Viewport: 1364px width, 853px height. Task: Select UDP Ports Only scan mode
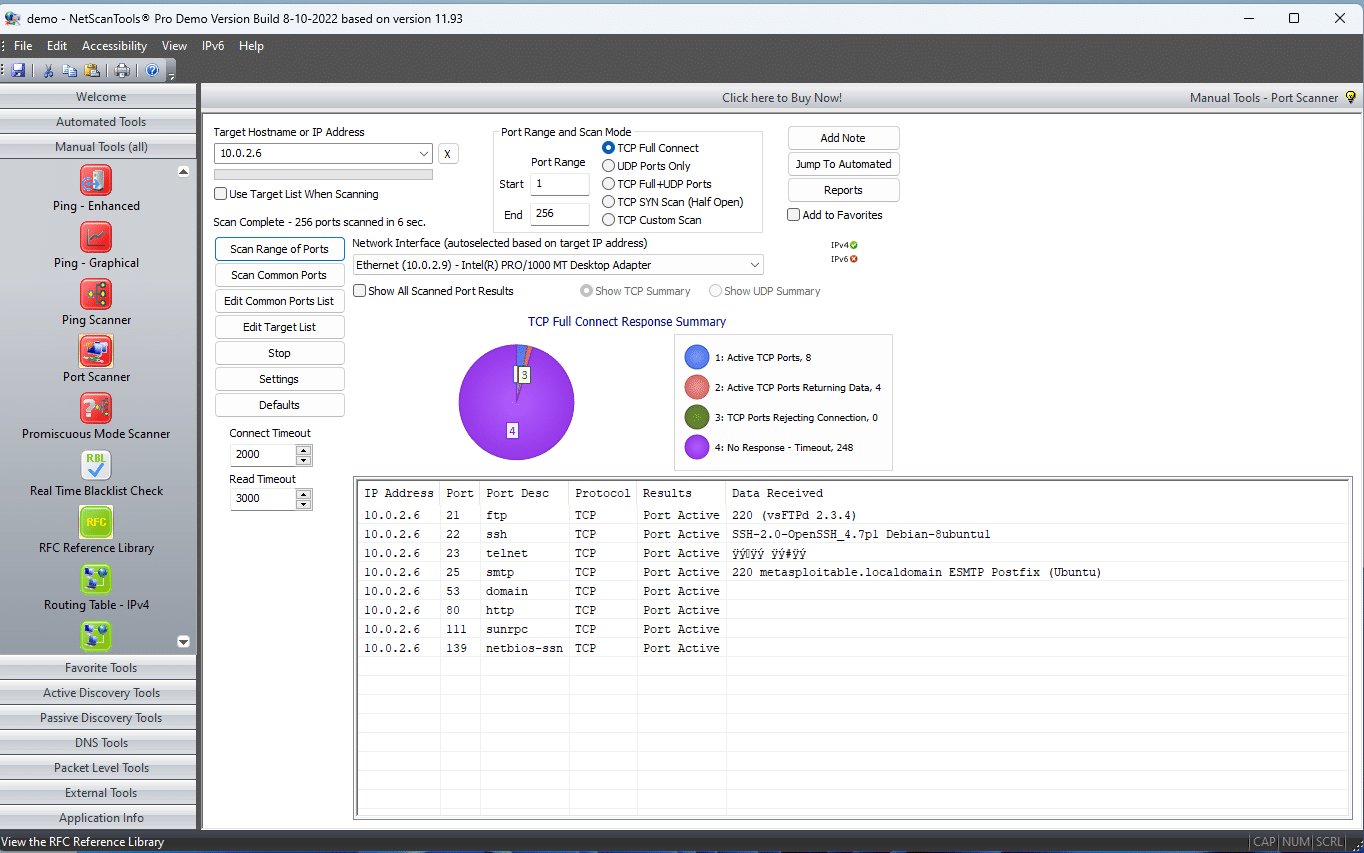[608, 166]
